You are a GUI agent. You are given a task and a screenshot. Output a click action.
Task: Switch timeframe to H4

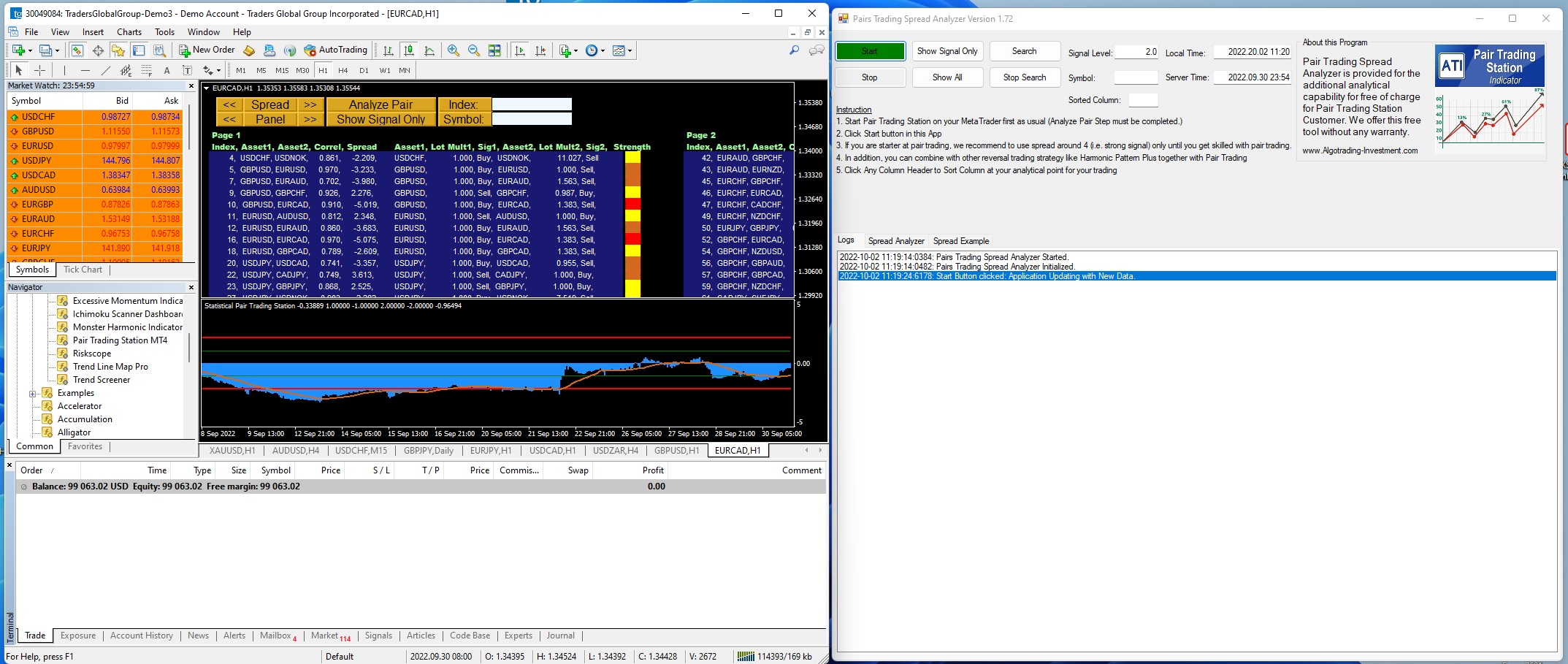tap(343, 70)
